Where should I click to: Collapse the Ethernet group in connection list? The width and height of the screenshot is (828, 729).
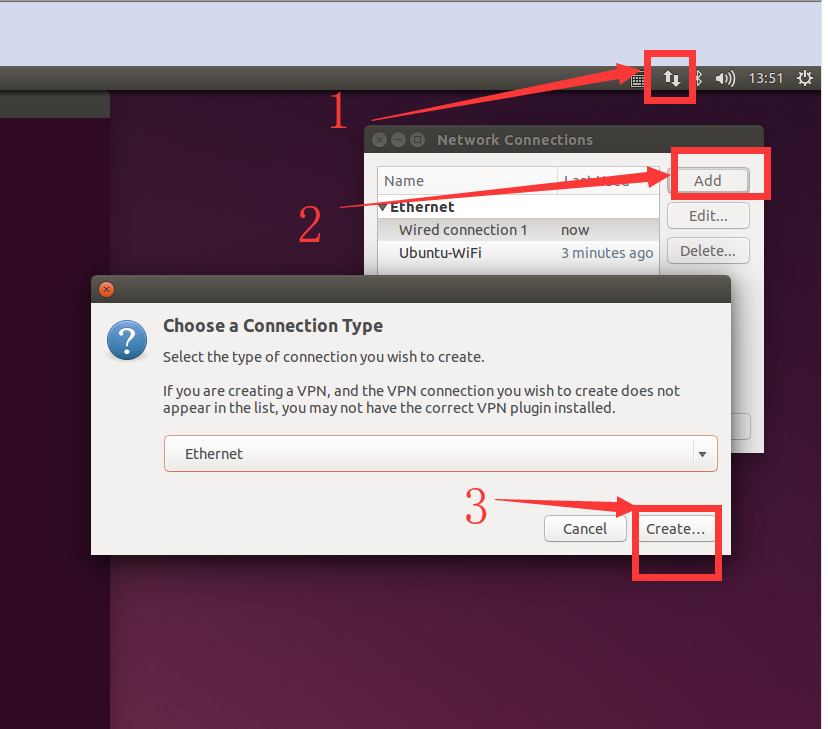(x=383, y=207)
